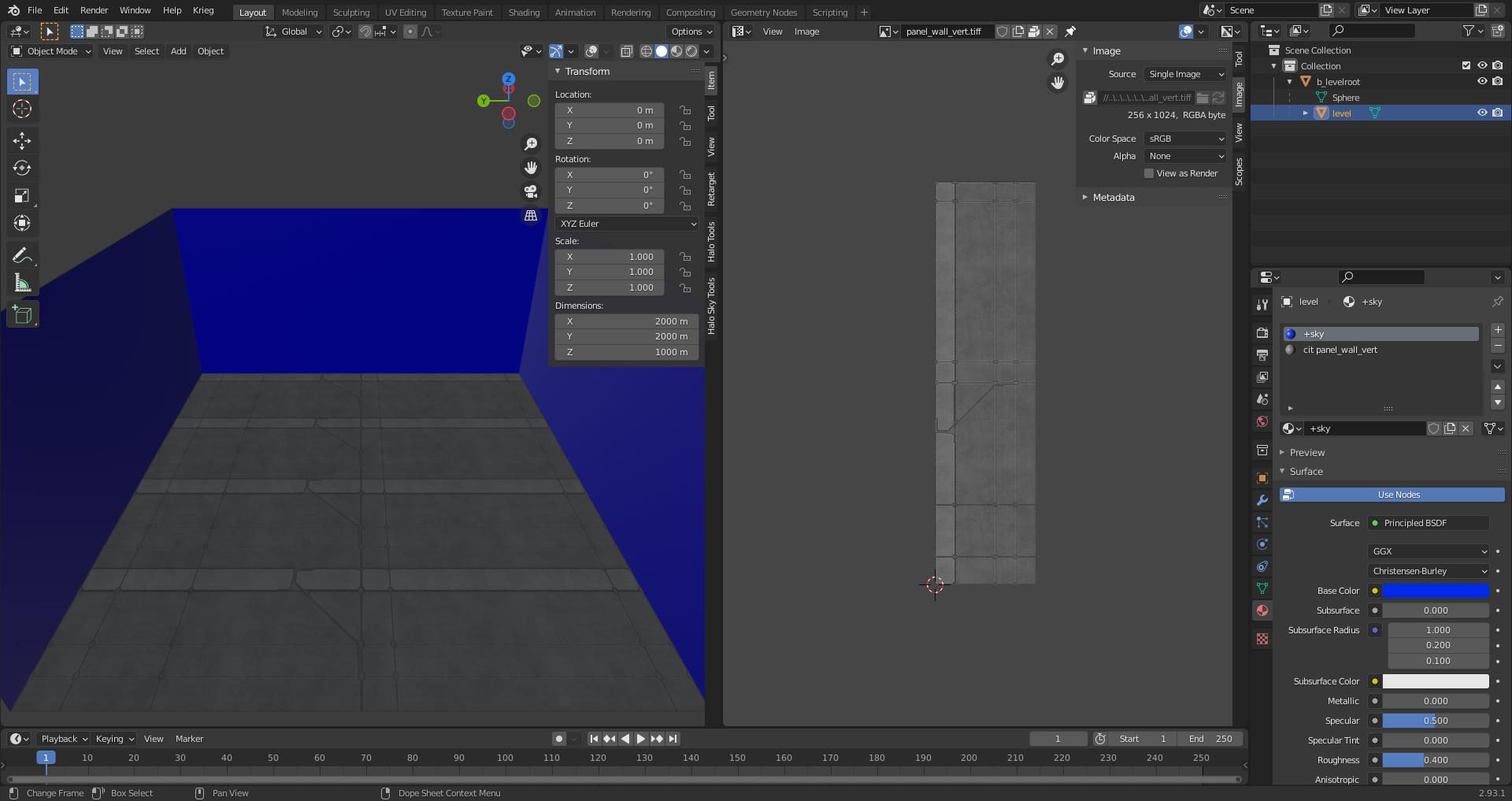Open the viewport Add menu
Screen dimensions: 1512x801
[x=179, y=51]
